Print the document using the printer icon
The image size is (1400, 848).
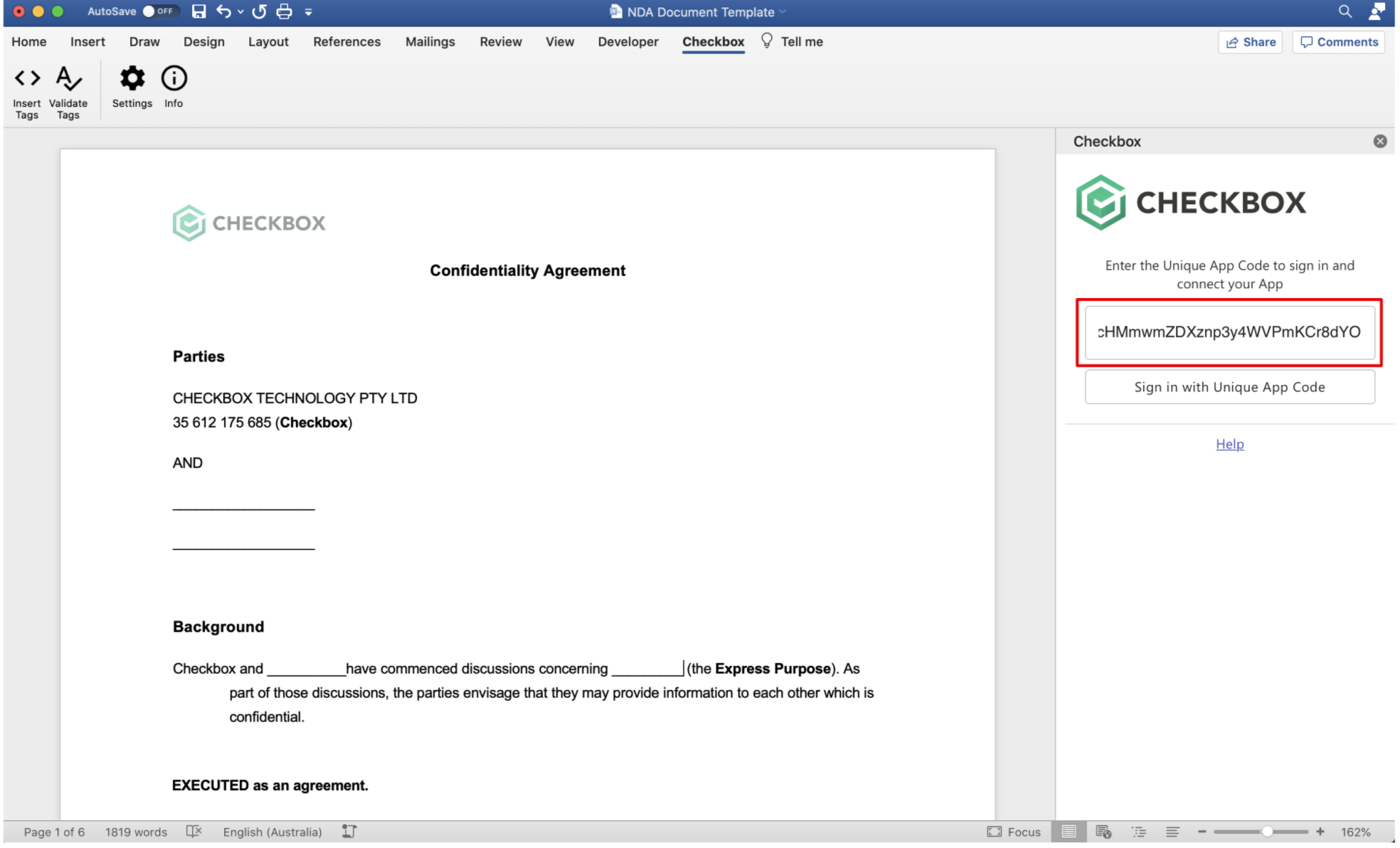[x=284, y=11]
